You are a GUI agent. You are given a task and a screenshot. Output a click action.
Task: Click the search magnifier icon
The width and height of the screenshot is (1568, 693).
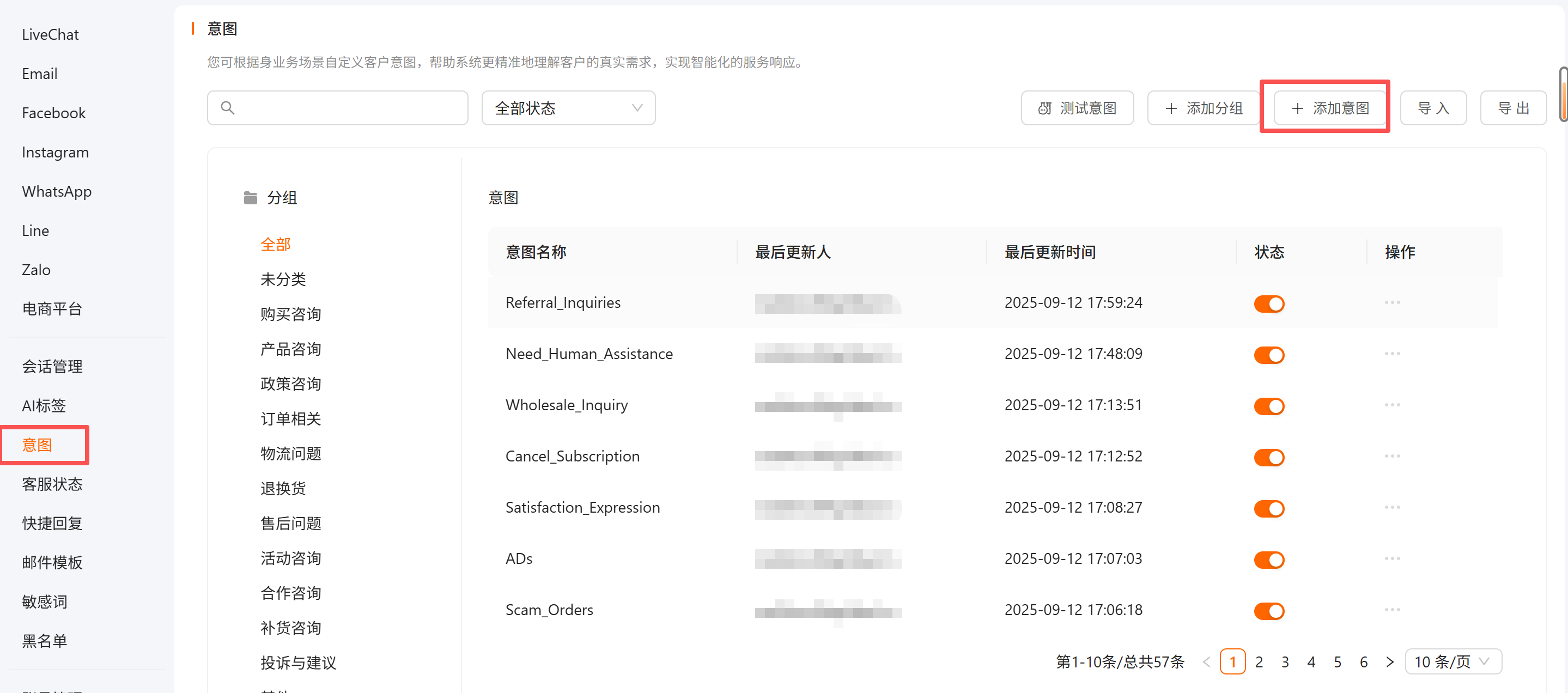pyautogui.click(x=228, y=108)
